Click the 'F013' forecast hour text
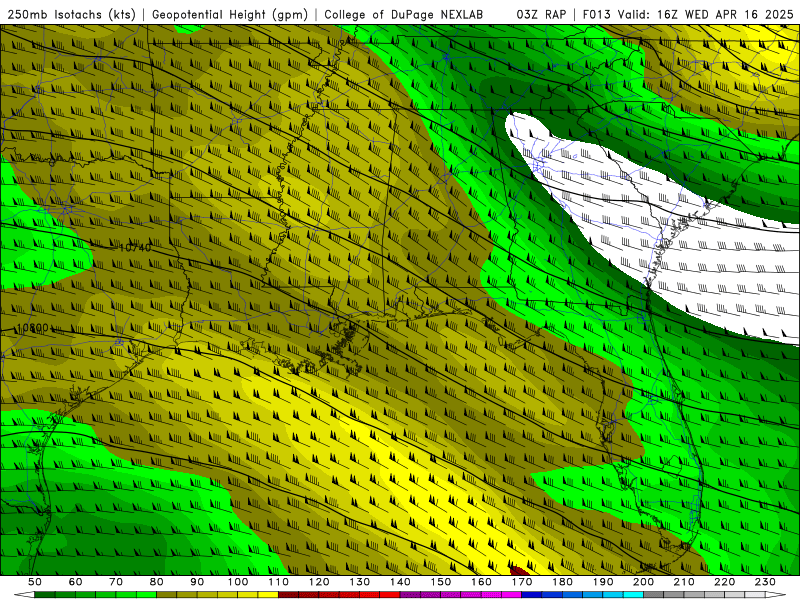Viewport: 800px width, 600px height. click(x=597, y=14)
